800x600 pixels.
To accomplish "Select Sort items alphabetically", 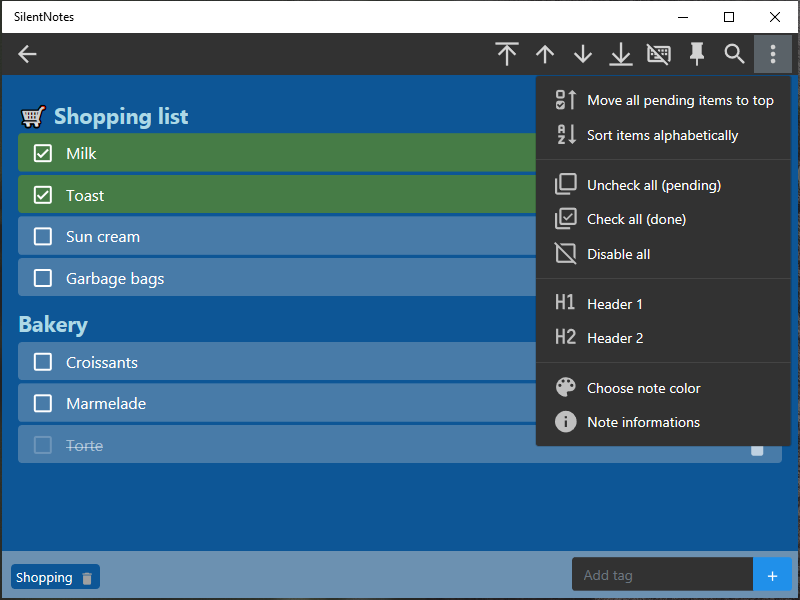I will 662,135.
